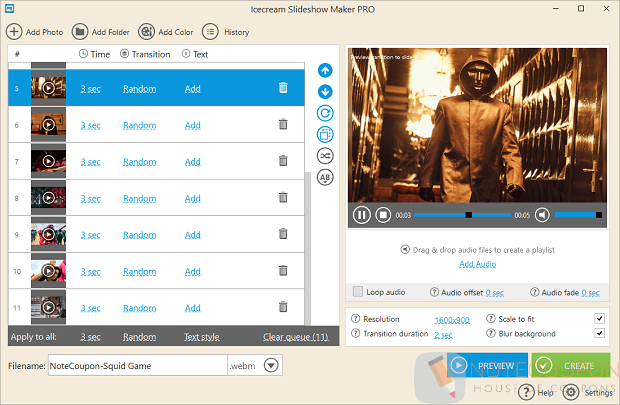Set Apply to all time of 3 sec
Viewport: 620px width, 405px height.
click(91, 337)
